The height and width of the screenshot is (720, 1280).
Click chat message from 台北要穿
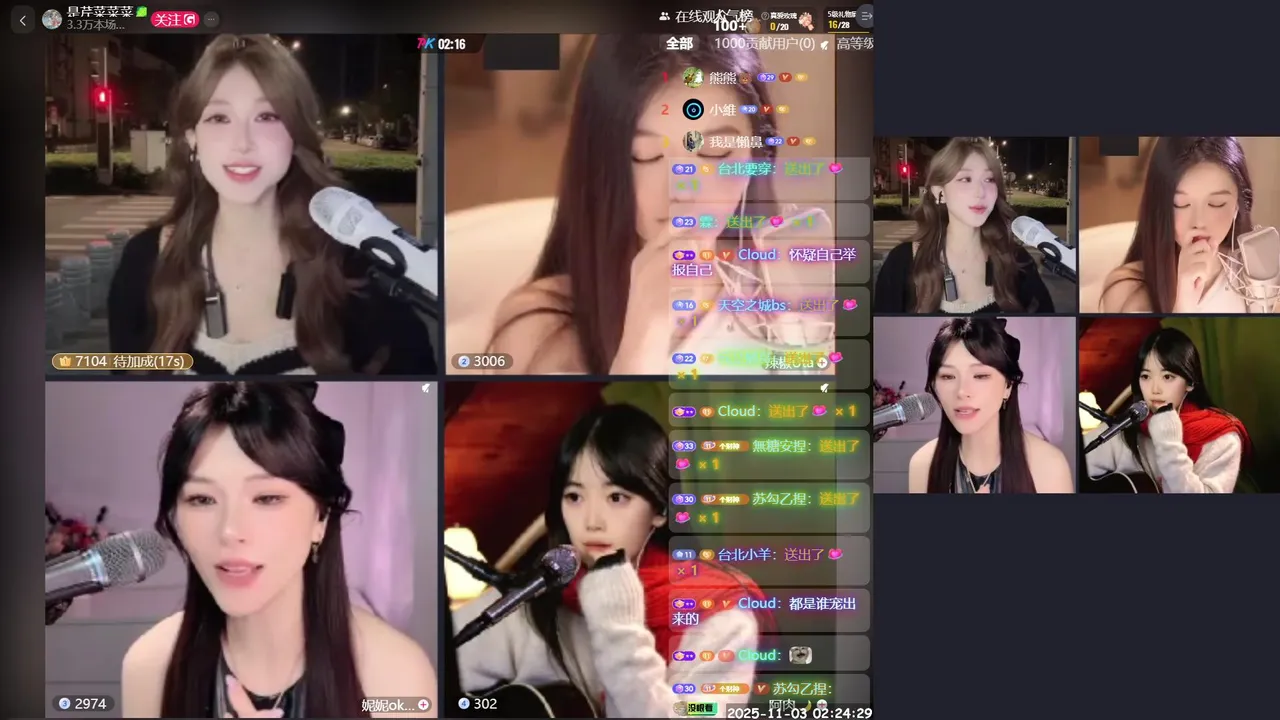tap(769, 177)
